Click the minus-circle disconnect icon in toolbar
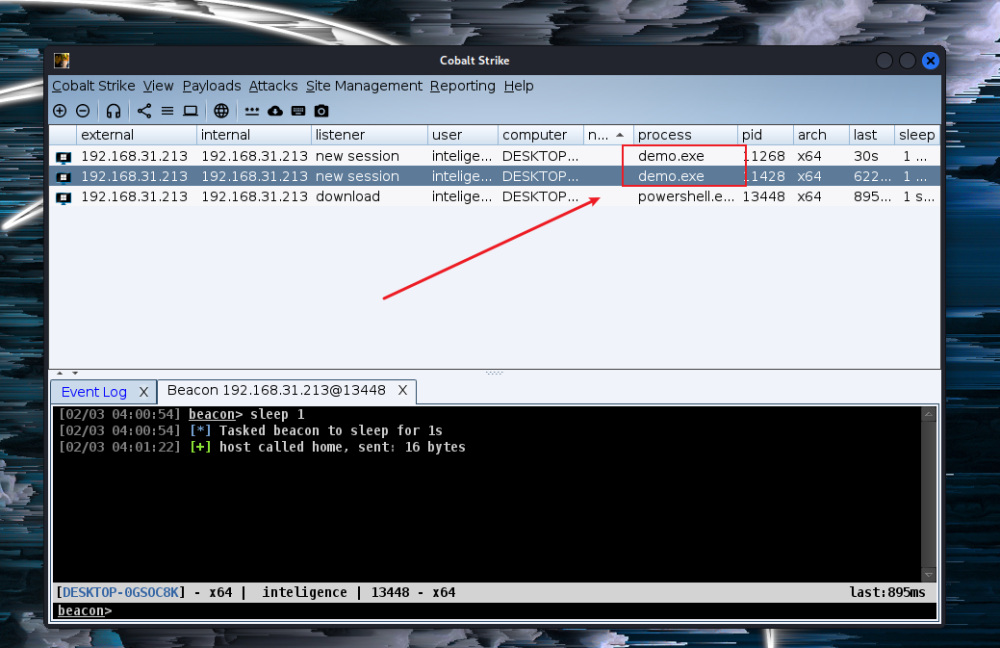Image resolution: width=1000 pixels, height=648 pixels. pos(83,111)
